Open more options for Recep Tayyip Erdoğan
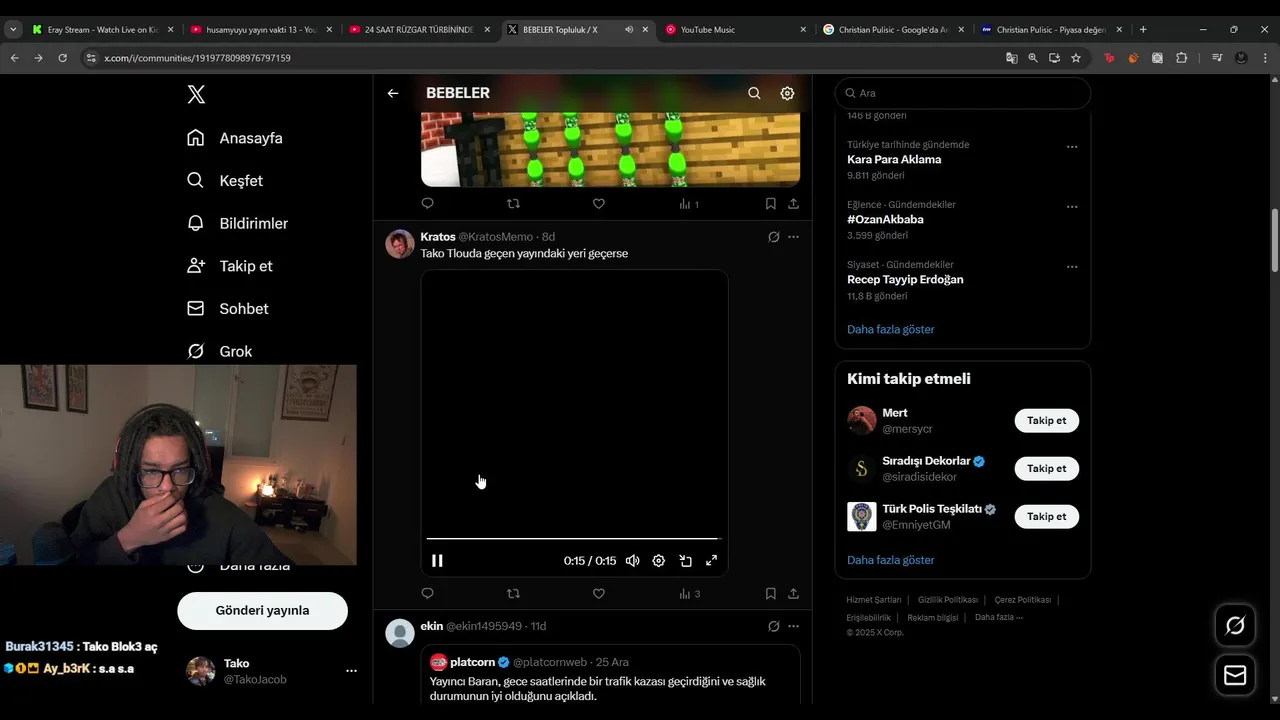1280x720 pixels. point(1072,267)
